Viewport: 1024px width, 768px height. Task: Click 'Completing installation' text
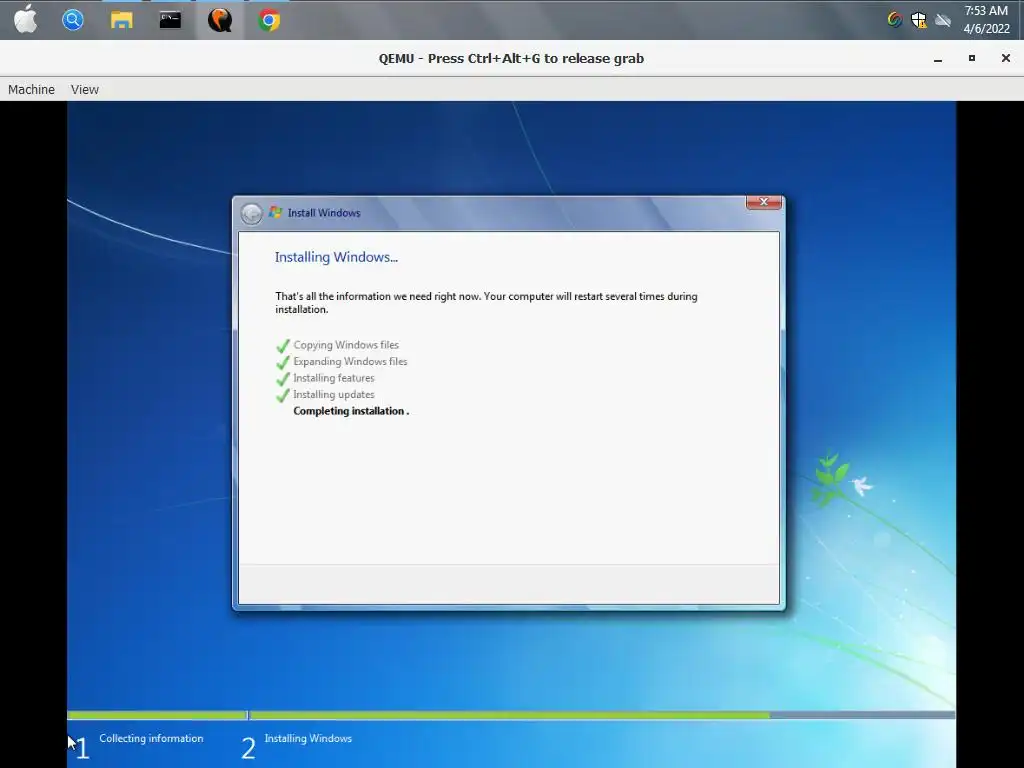(349, 411)
